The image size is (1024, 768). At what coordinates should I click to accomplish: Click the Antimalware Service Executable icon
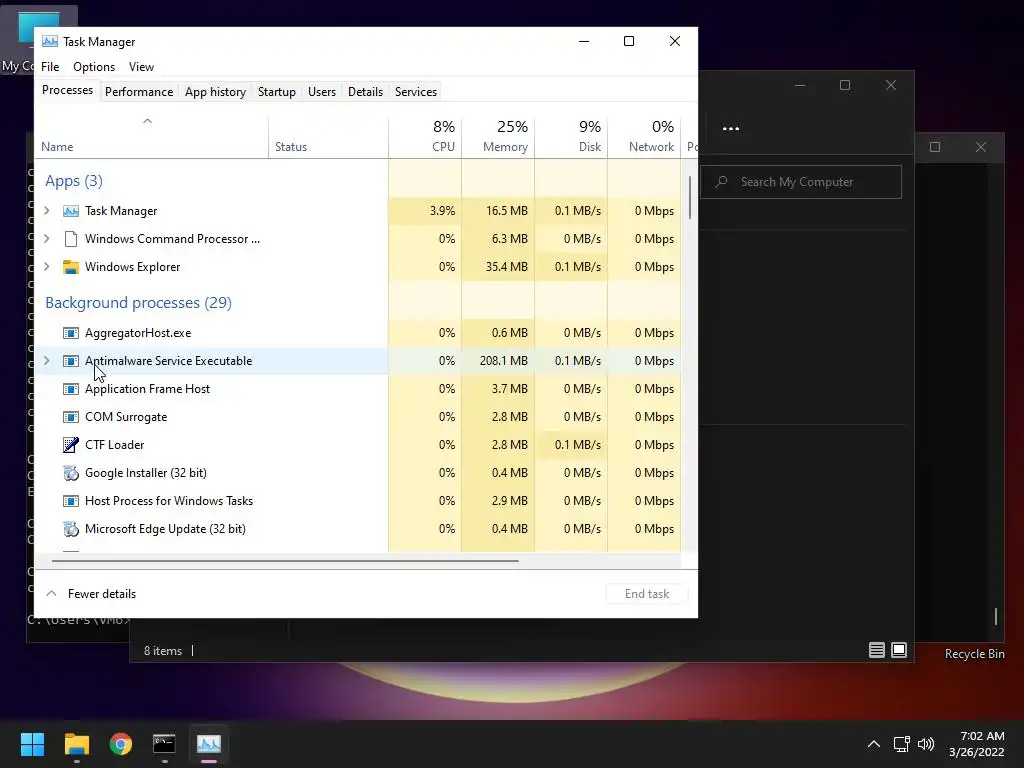click(71, 361)
